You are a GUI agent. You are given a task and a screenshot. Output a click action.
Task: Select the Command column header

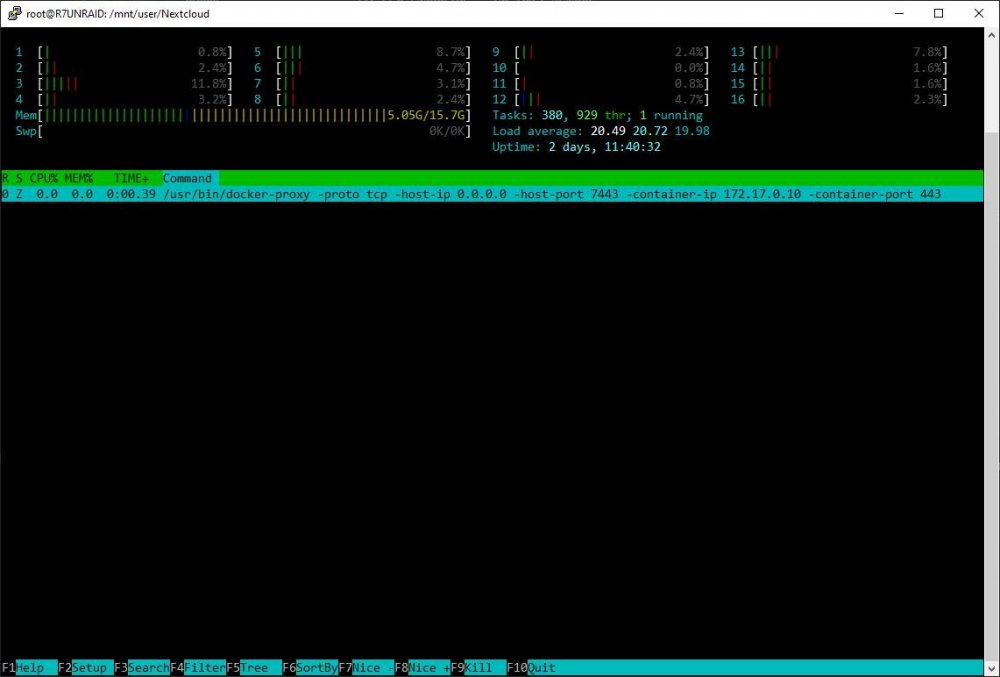190,178
